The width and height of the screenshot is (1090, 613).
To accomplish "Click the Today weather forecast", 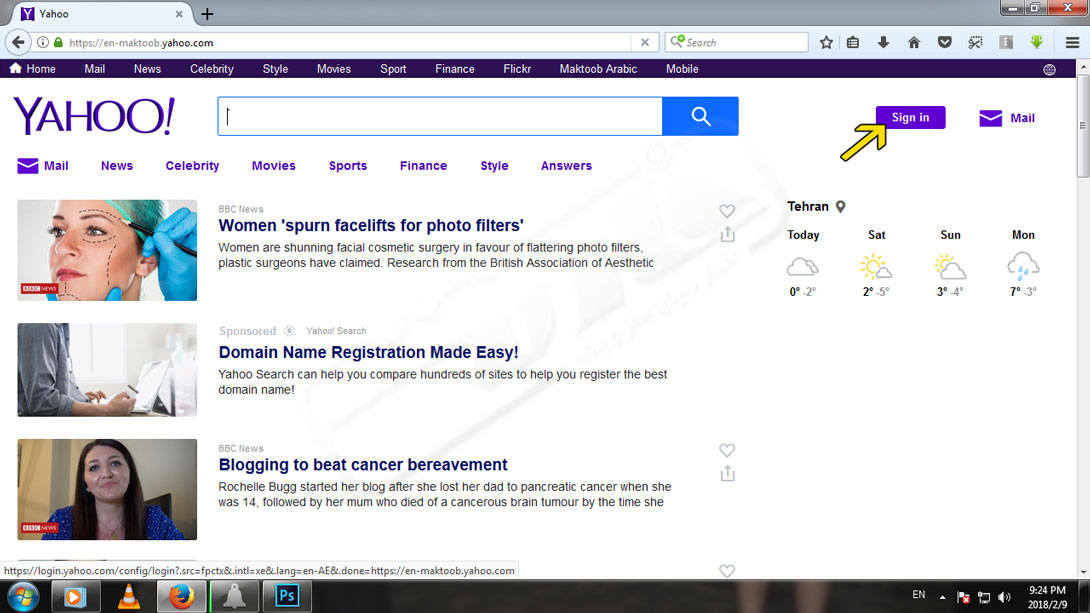I will pyautogui.click(x=803, y=263).
